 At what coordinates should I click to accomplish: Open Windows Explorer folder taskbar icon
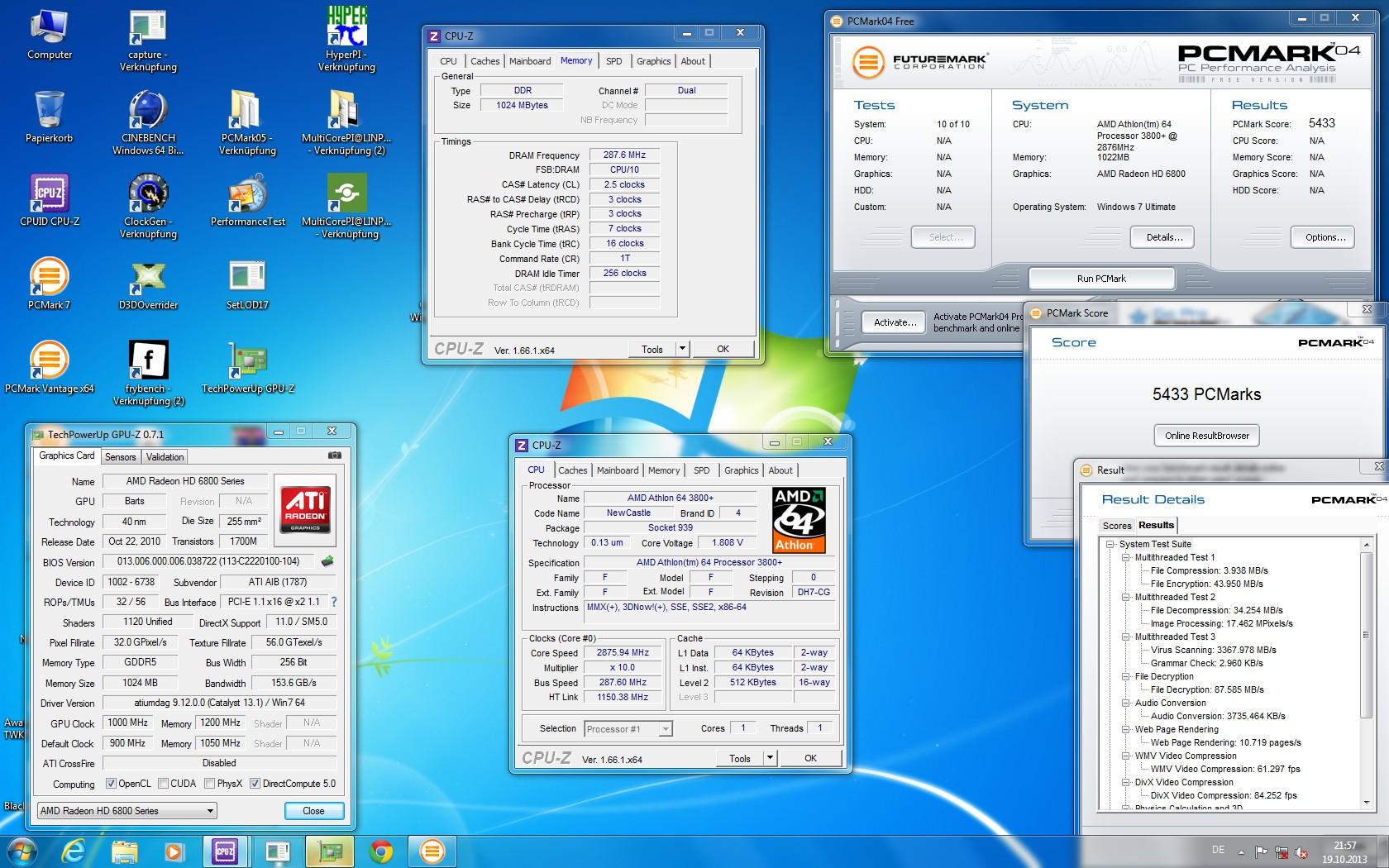(x=124, y=851)
